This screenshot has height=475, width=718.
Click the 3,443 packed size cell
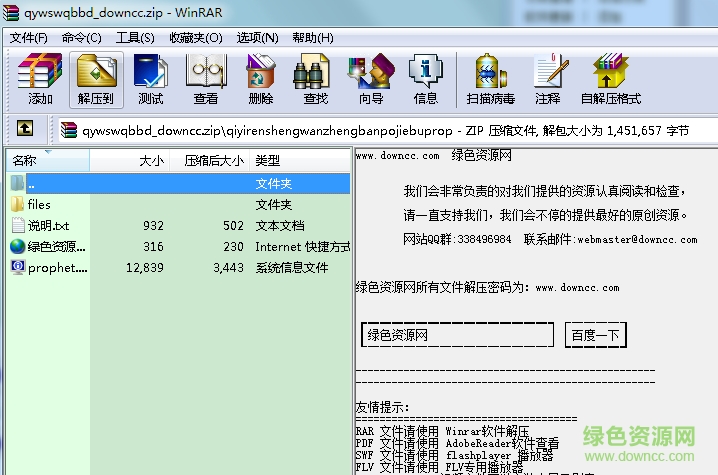click(x=228, y=268)
